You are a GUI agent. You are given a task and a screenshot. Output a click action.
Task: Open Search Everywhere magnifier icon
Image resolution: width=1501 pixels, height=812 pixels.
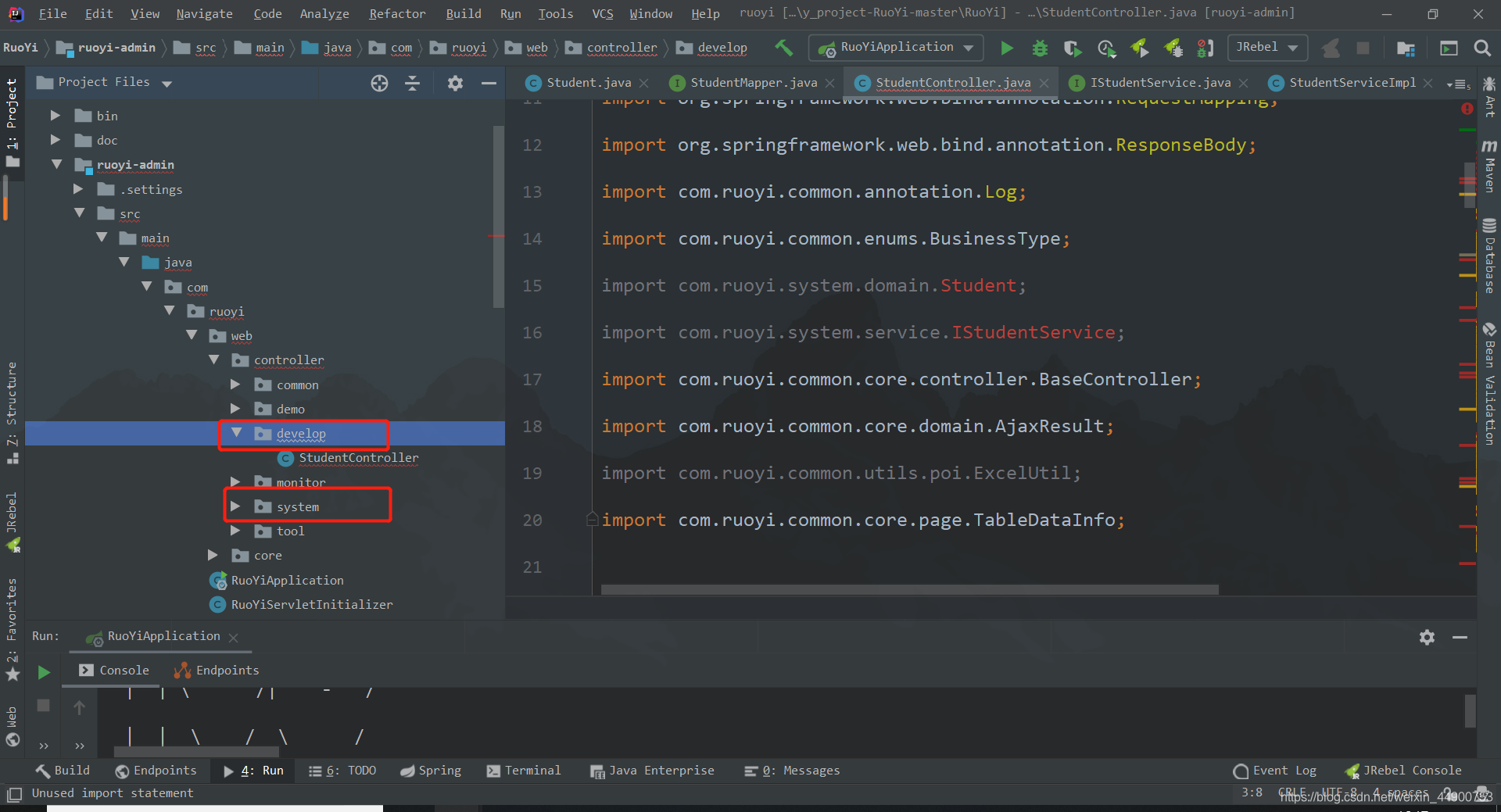click(x=1481, y=48)
